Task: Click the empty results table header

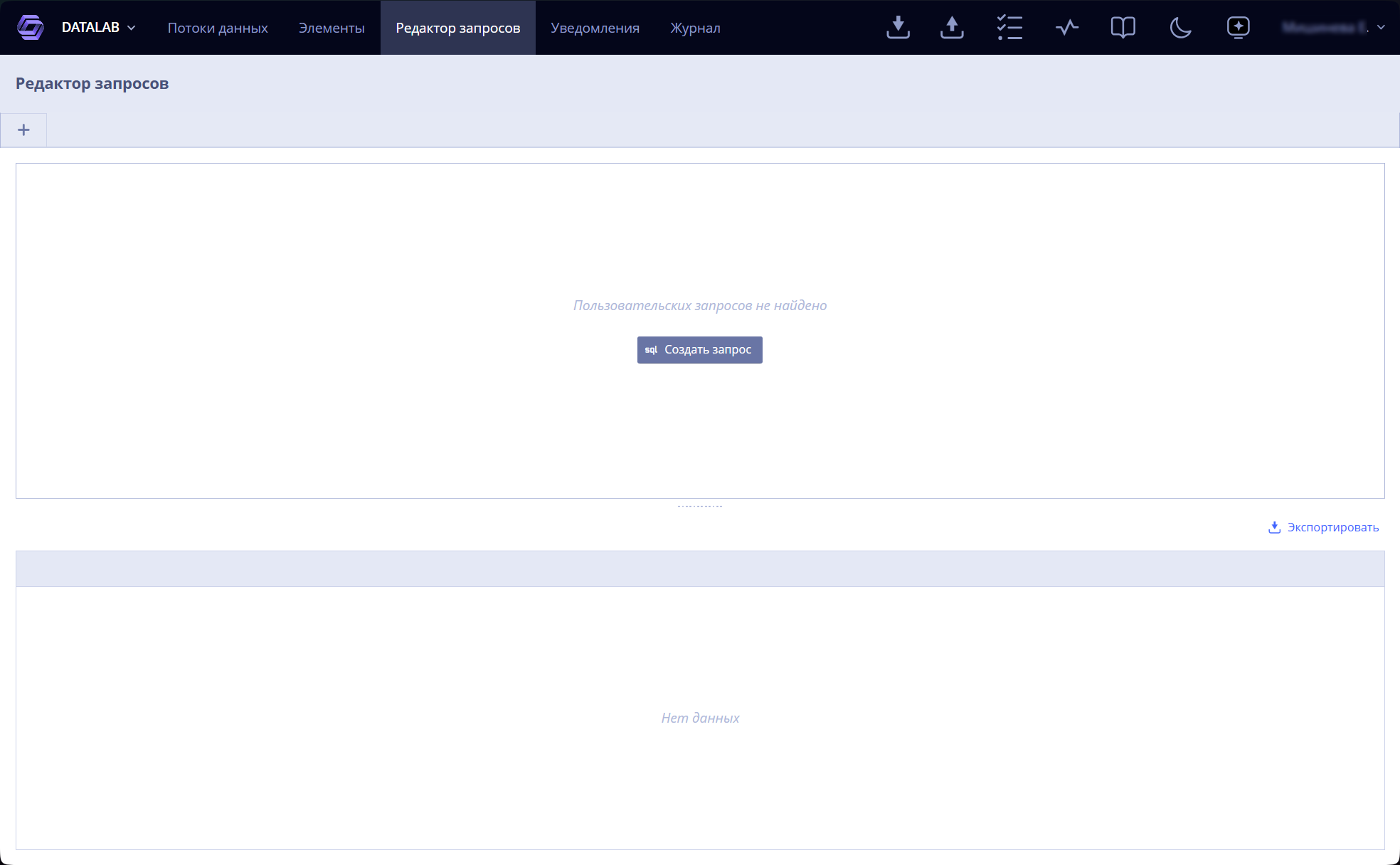Action: [700, 568]
